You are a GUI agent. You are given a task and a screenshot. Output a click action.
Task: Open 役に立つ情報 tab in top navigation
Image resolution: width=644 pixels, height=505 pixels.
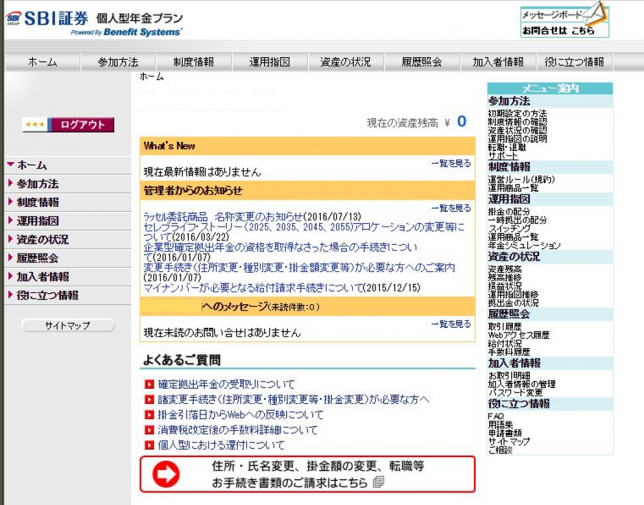575,62
